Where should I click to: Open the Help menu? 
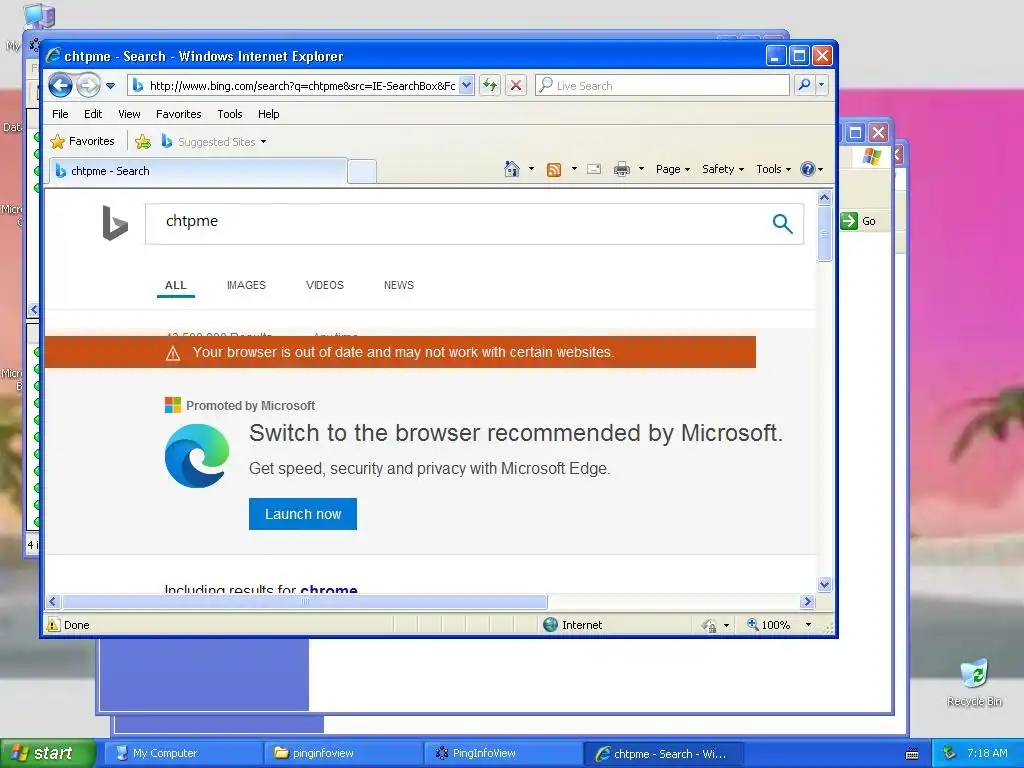[x=268, y=114]
